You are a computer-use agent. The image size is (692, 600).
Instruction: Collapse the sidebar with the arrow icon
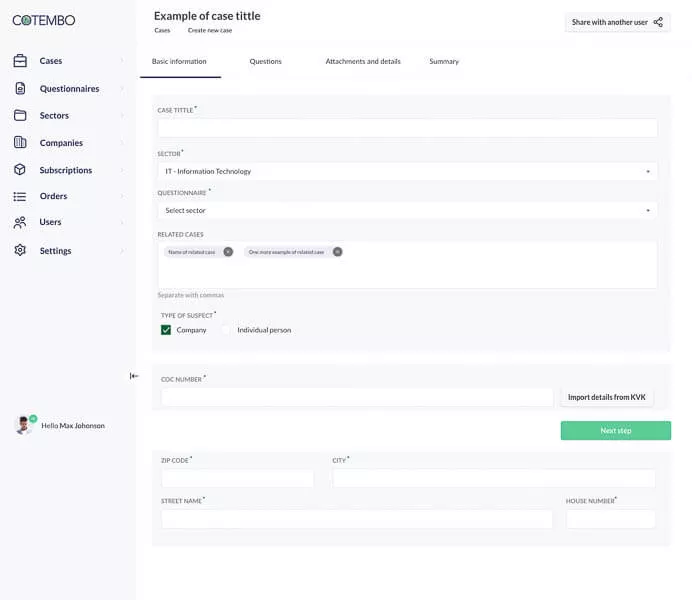pyautogui.click(x=134, y=376)
